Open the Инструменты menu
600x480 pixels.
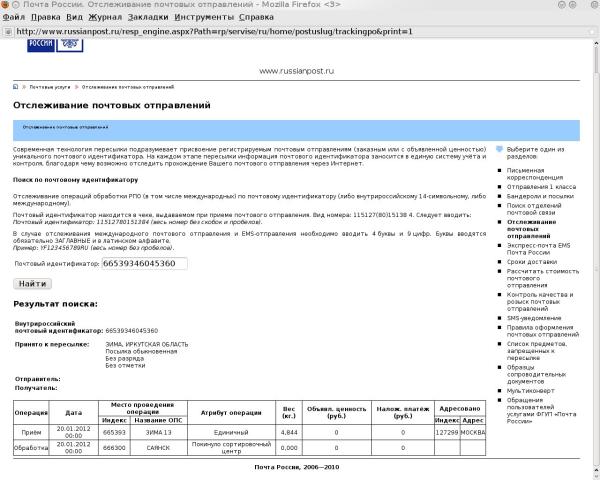coord(204,17)
